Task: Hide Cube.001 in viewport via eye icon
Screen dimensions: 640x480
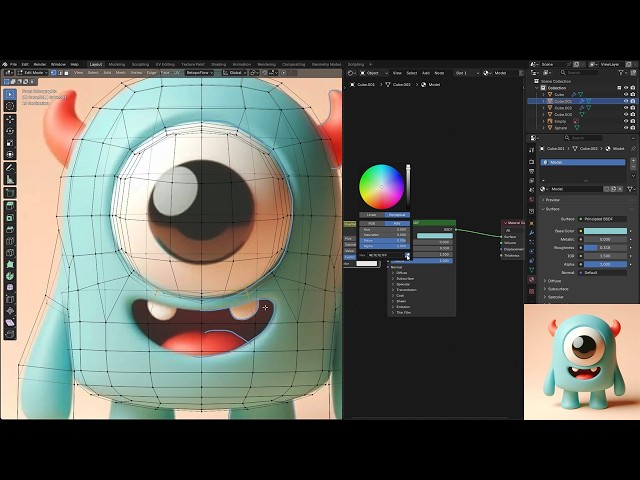Action: pyautogui.click(x=626, y=101)
